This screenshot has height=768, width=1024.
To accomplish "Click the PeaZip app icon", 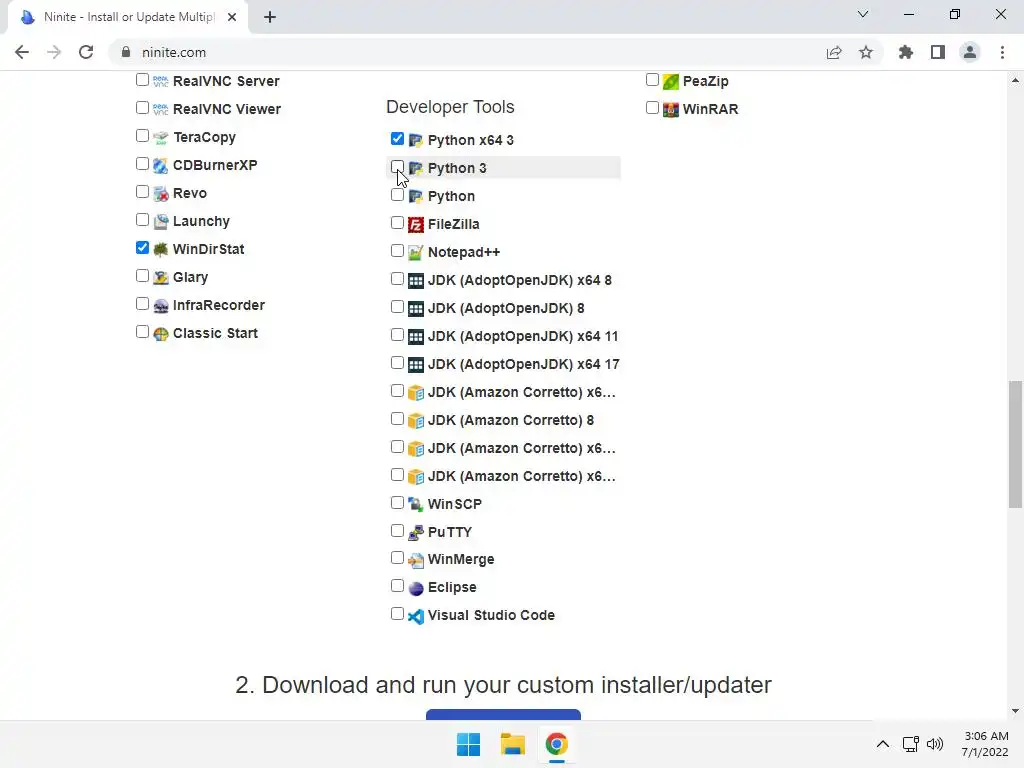I will [x=671, y=81].
